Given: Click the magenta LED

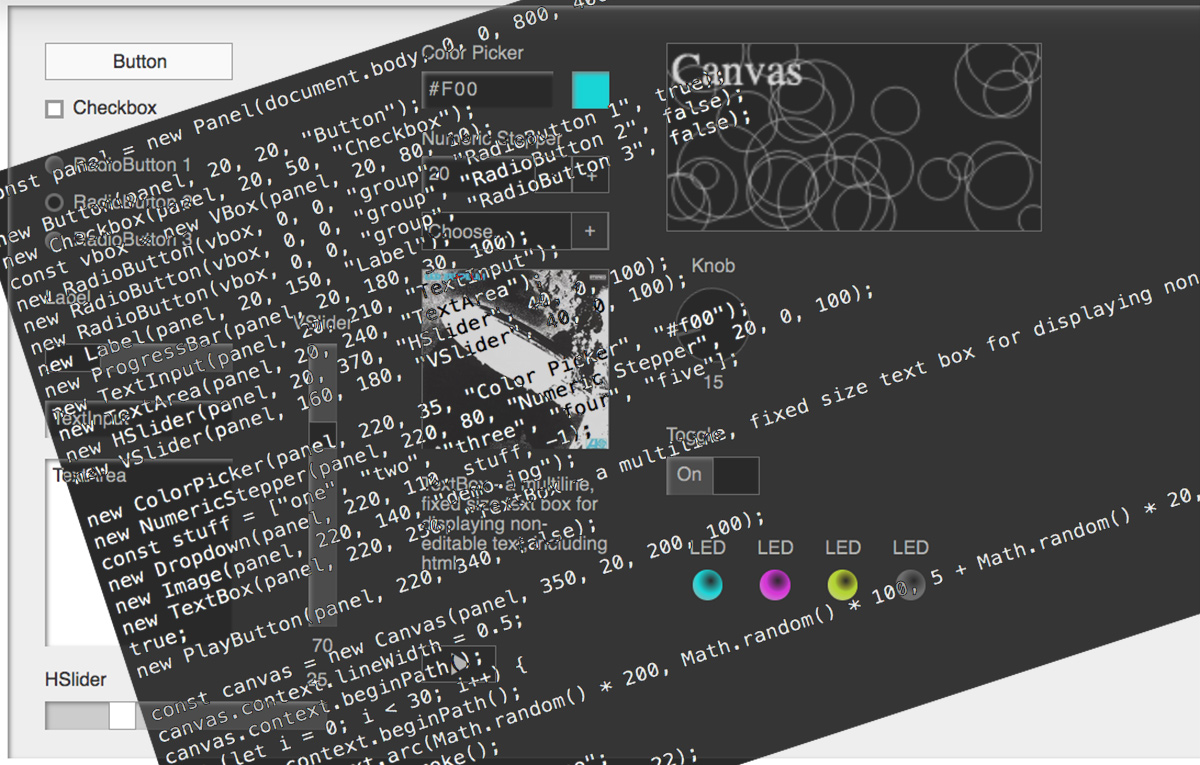Looking at the screenshot, I should pyautogui.click(x=775, y=584).
